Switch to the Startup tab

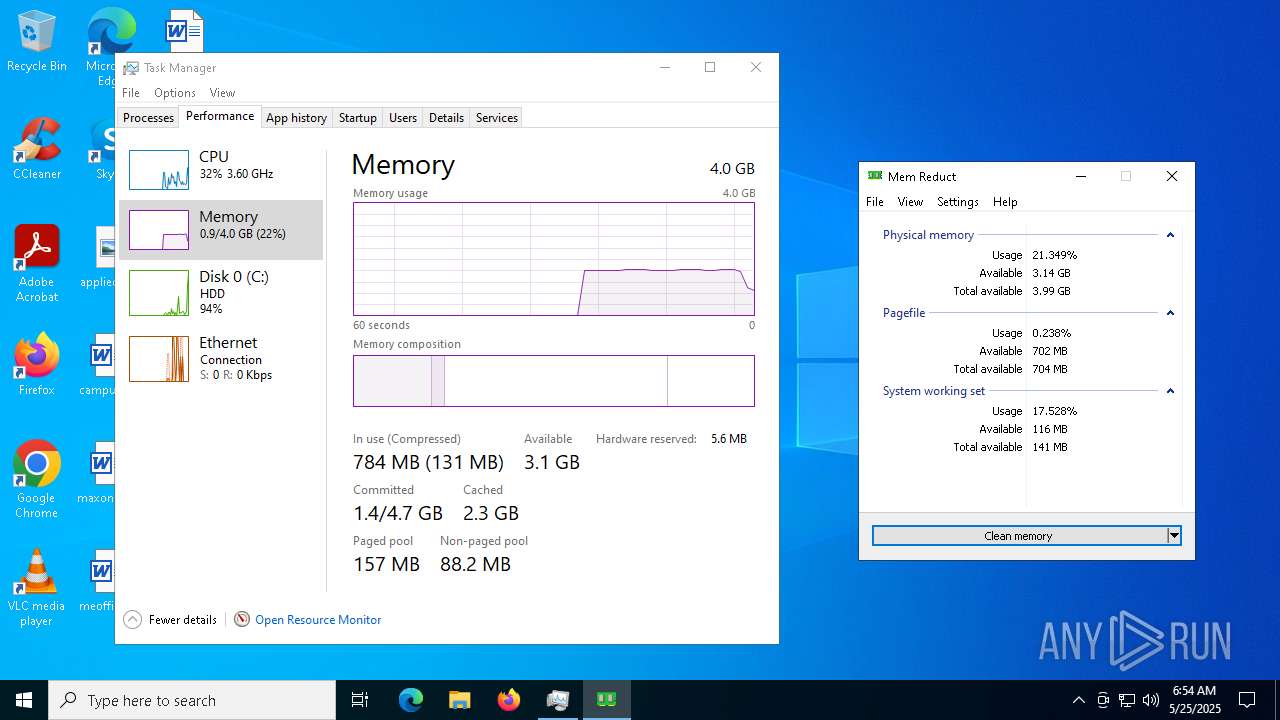[357, 117]
